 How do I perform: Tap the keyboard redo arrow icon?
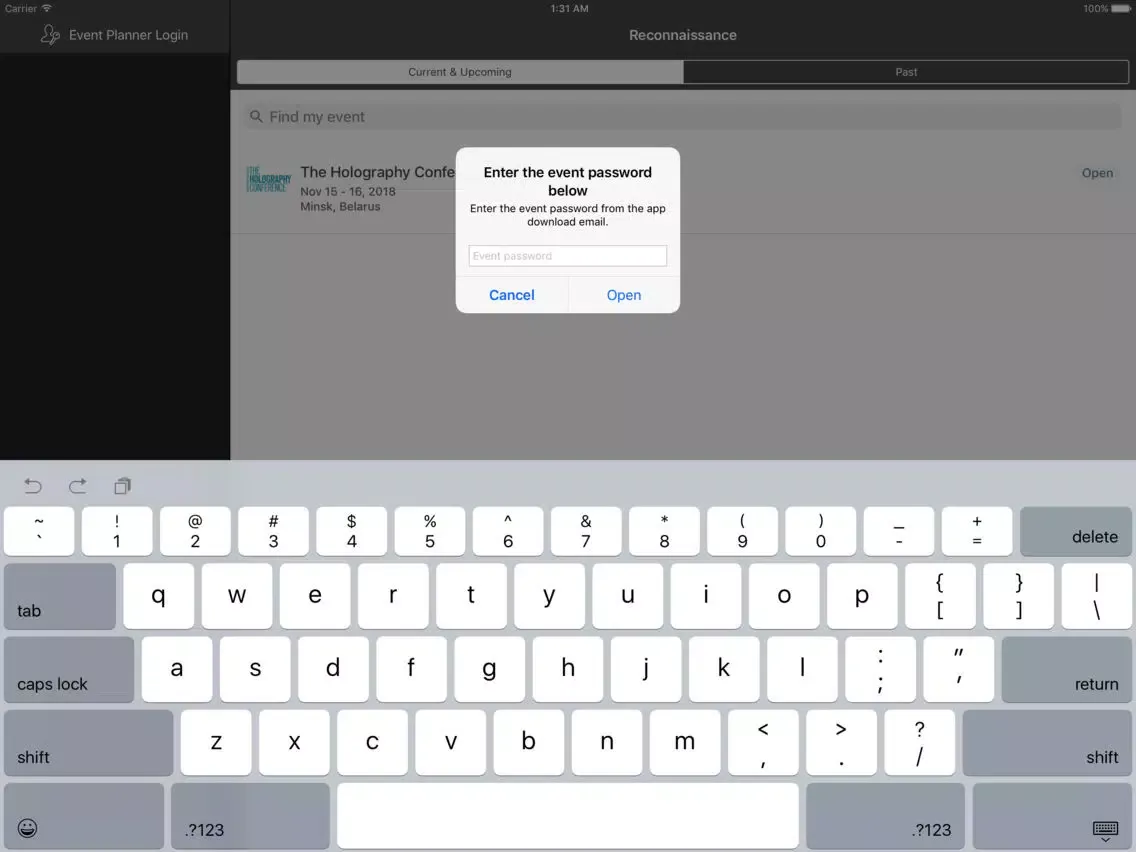[x=78, y=485]
